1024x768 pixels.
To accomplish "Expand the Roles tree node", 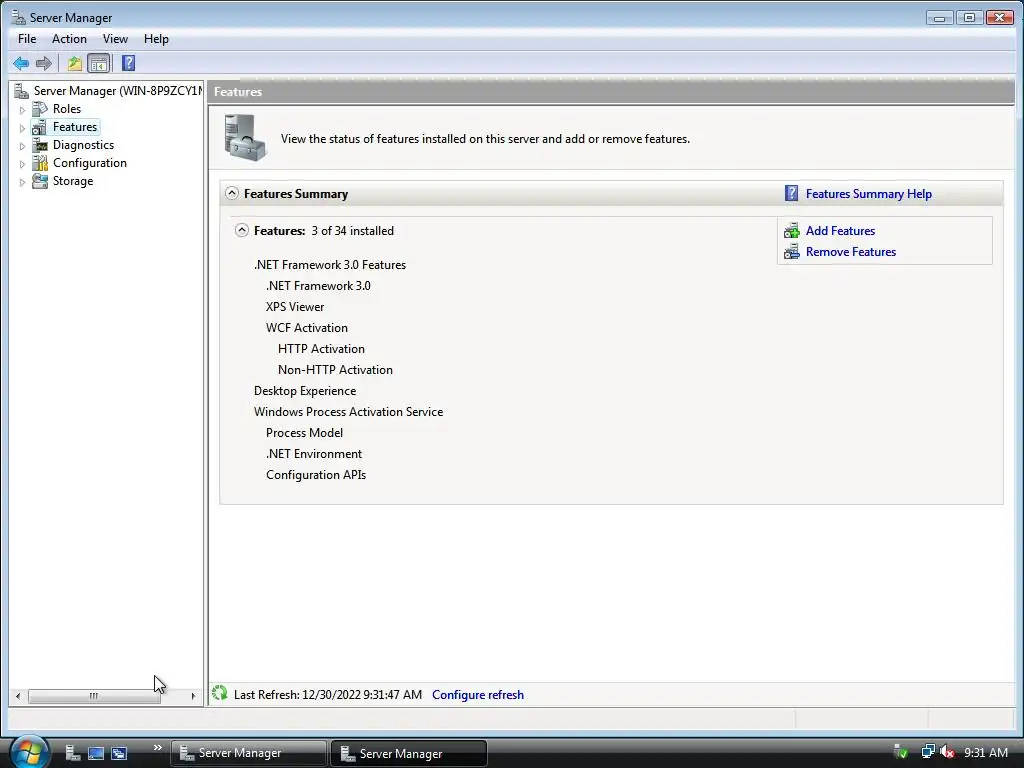I will (x=22, y=110).
